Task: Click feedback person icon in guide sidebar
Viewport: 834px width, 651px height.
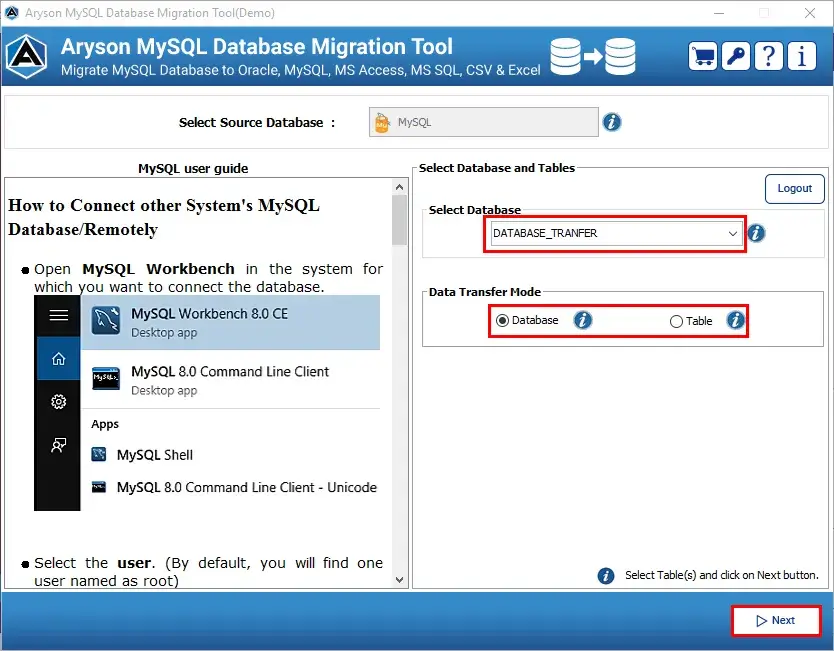Action: tap(59, 445)
